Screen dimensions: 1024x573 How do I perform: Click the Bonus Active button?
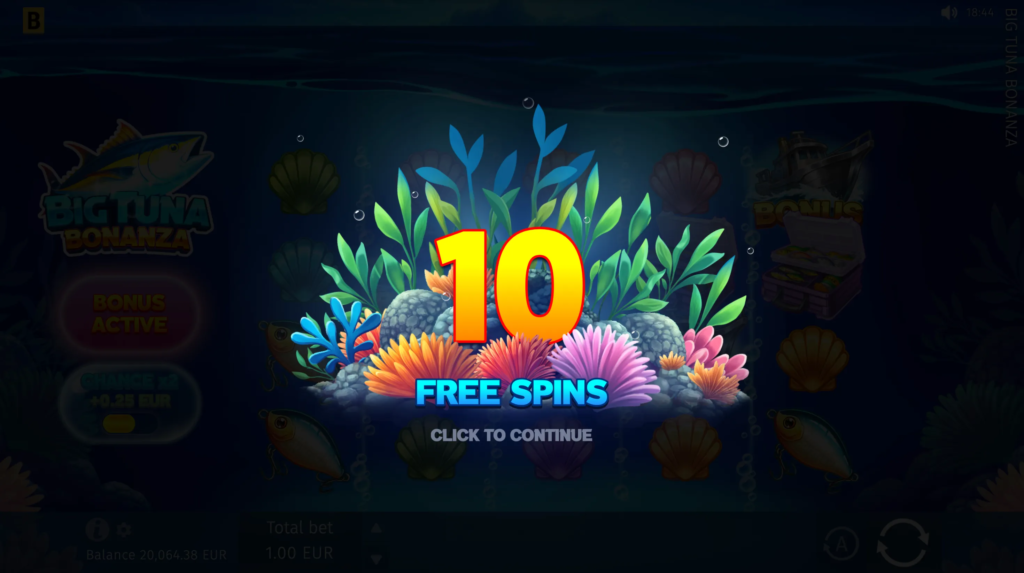tap(129, 314)
